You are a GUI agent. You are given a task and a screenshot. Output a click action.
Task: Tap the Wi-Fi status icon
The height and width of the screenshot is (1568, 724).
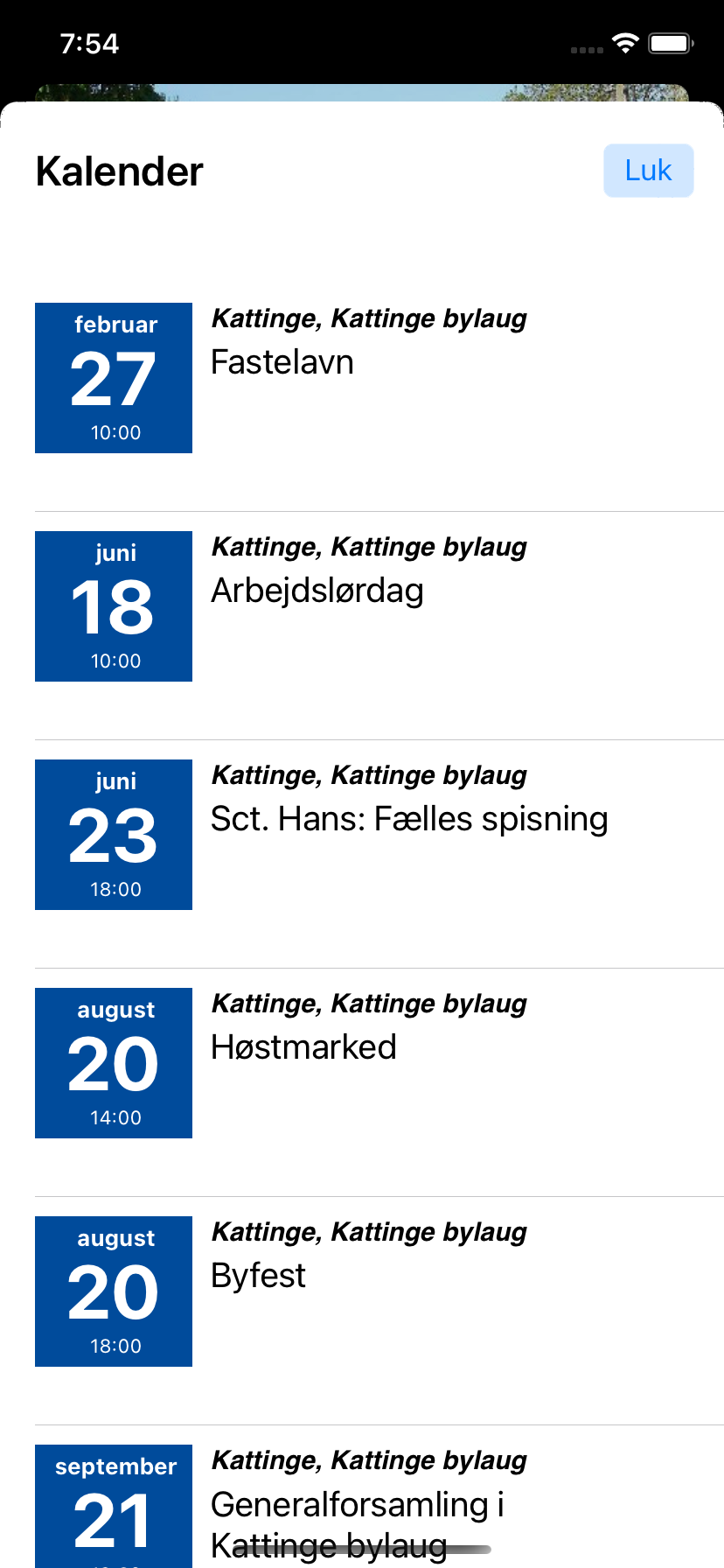point(625,43)
